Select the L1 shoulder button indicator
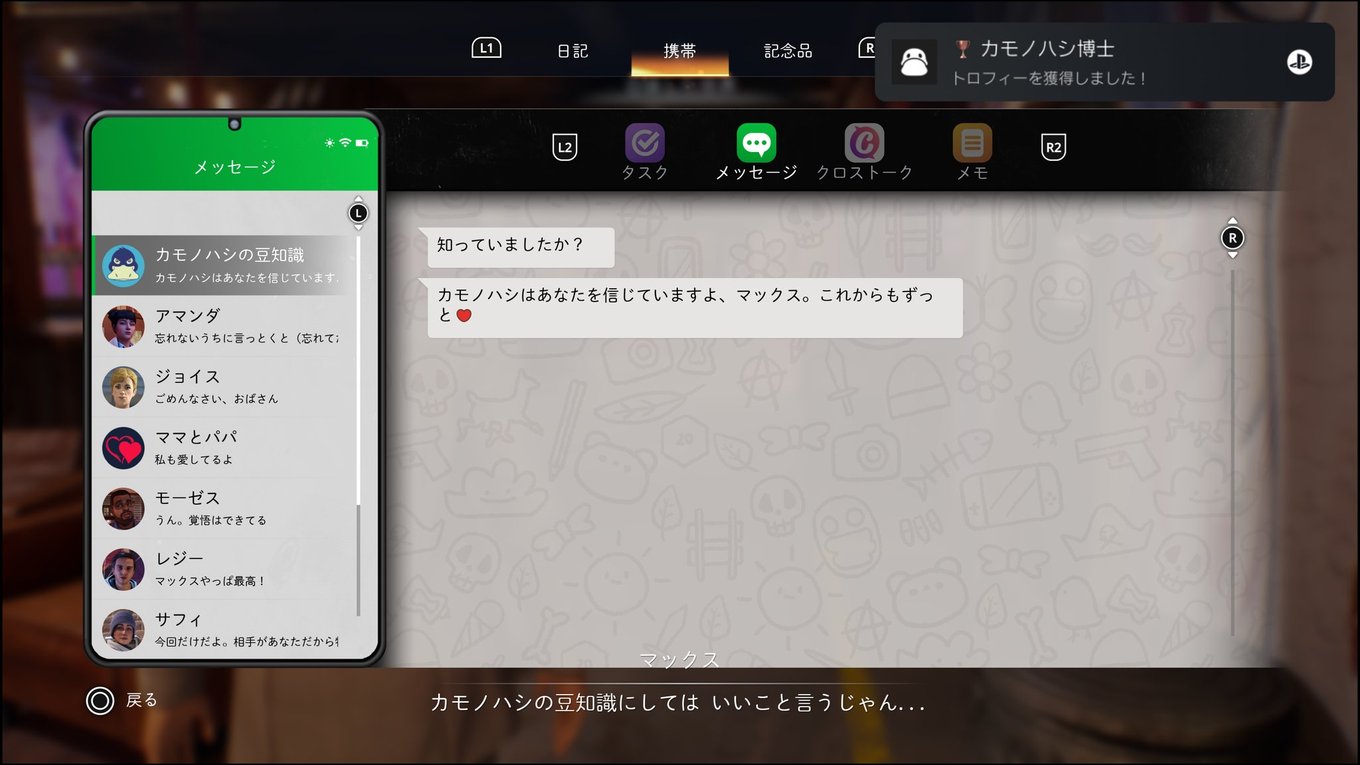 [486, 48]
